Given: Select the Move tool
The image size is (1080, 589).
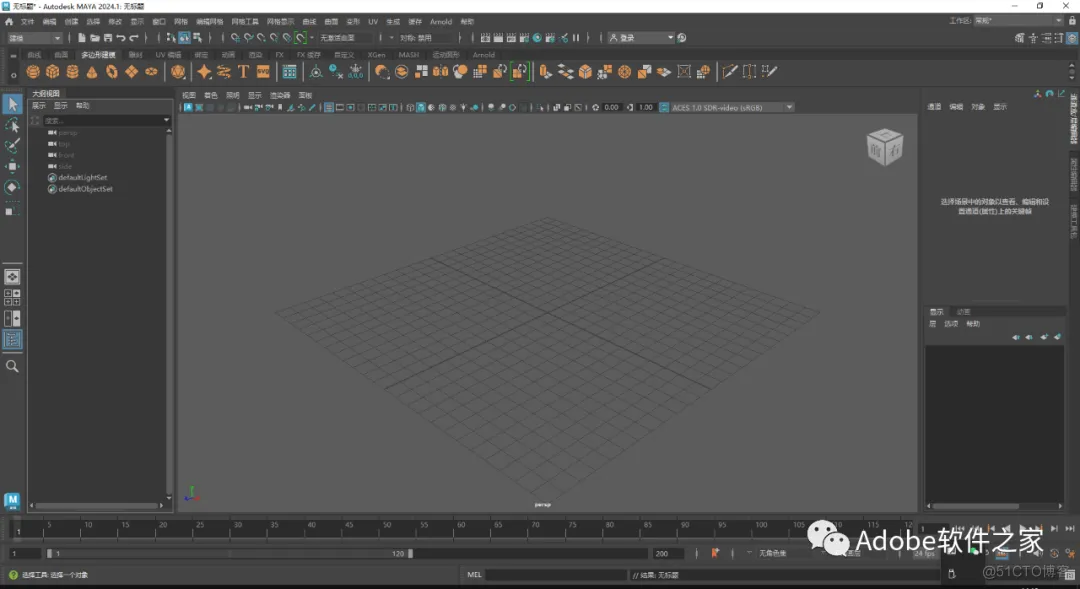Looking at the screenshot, I should pyautogui.click(x=12, y=167).
